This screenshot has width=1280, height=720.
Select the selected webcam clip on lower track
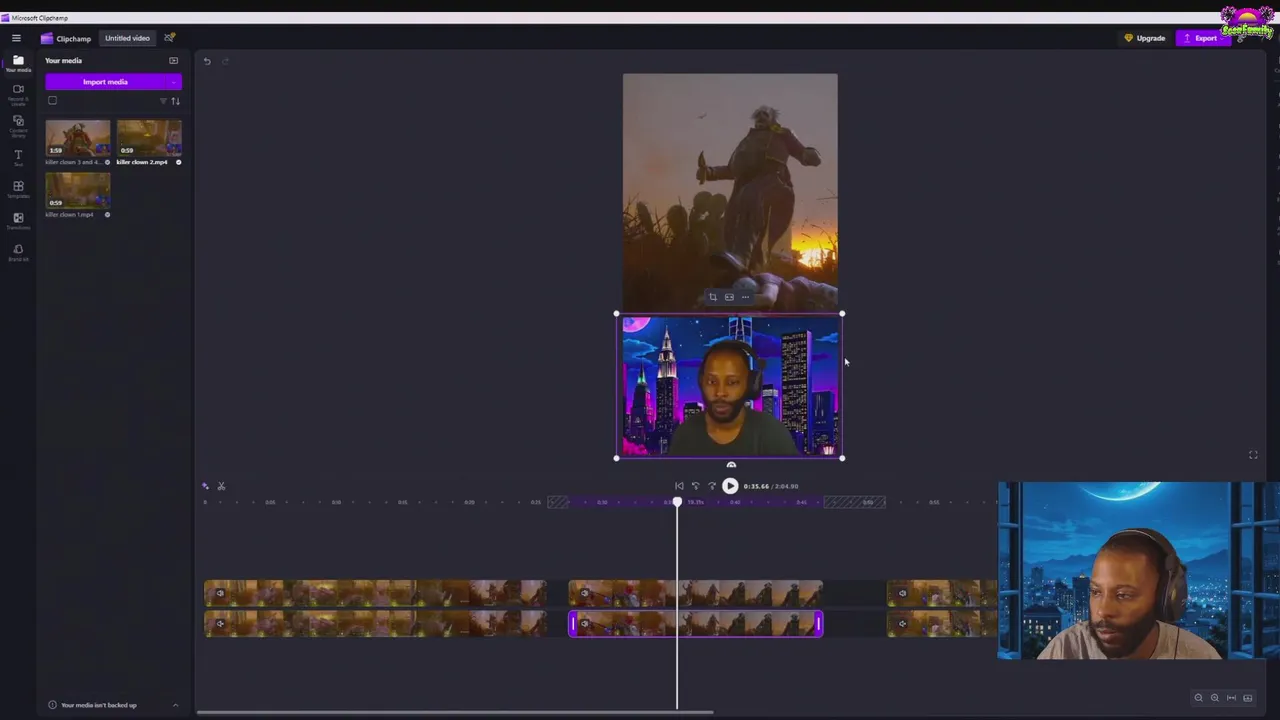tap(696, 624)
